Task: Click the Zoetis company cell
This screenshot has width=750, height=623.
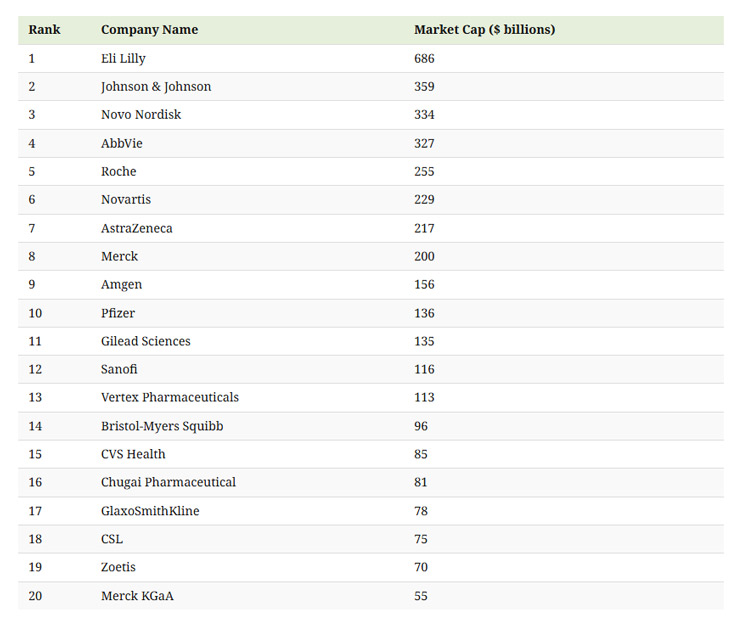Action: point(118,568)
